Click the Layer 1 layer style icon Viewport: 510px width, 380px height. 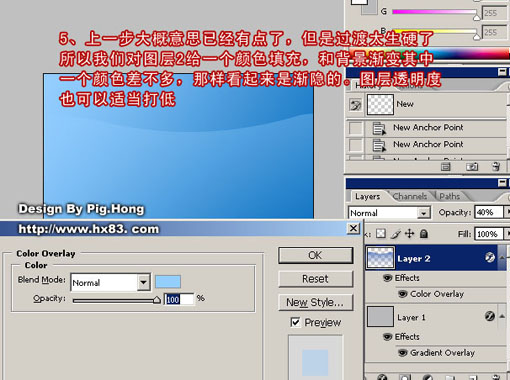click(490, 316)
